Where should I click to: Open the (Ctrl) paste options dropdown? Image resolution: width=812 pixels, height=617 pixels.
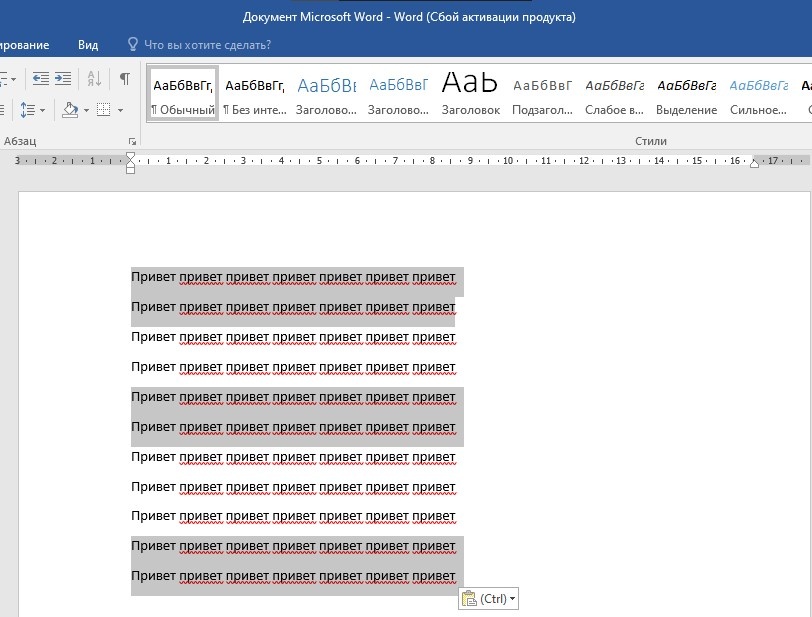tap(488, 599)
